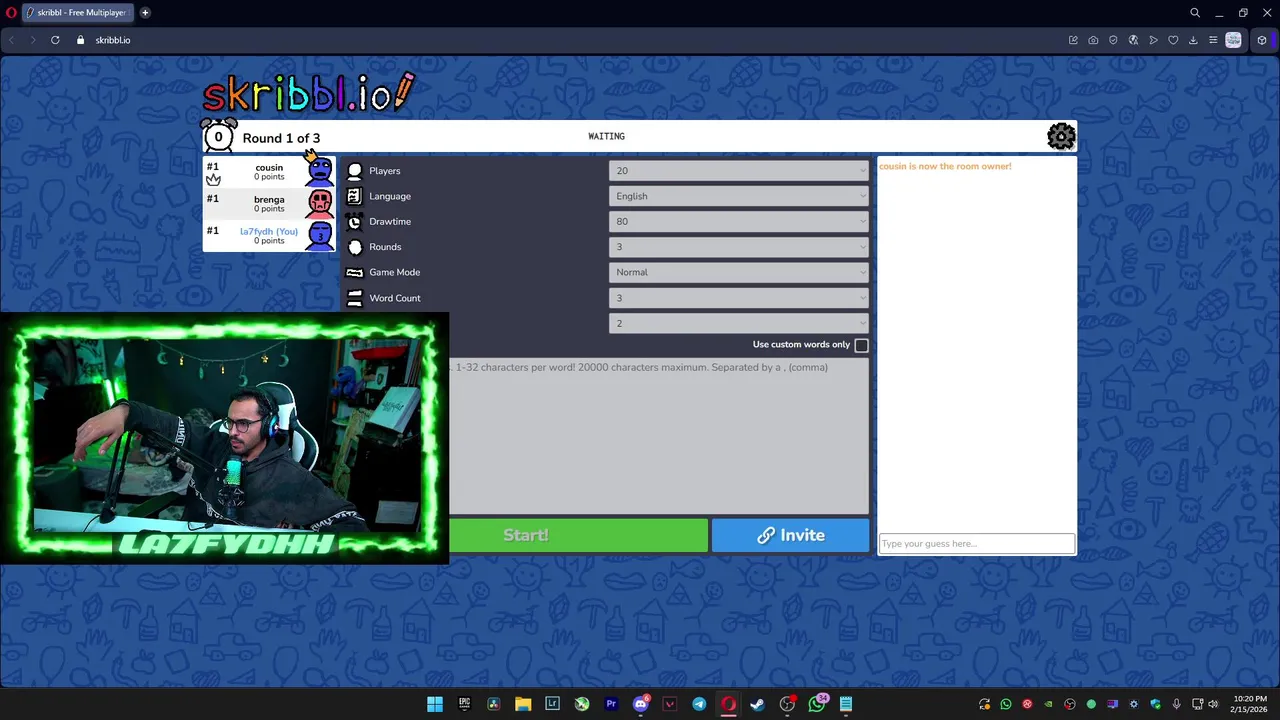Open Steam from taskbar
Screen dimensions: 1280x720
(x=757, y=704)
